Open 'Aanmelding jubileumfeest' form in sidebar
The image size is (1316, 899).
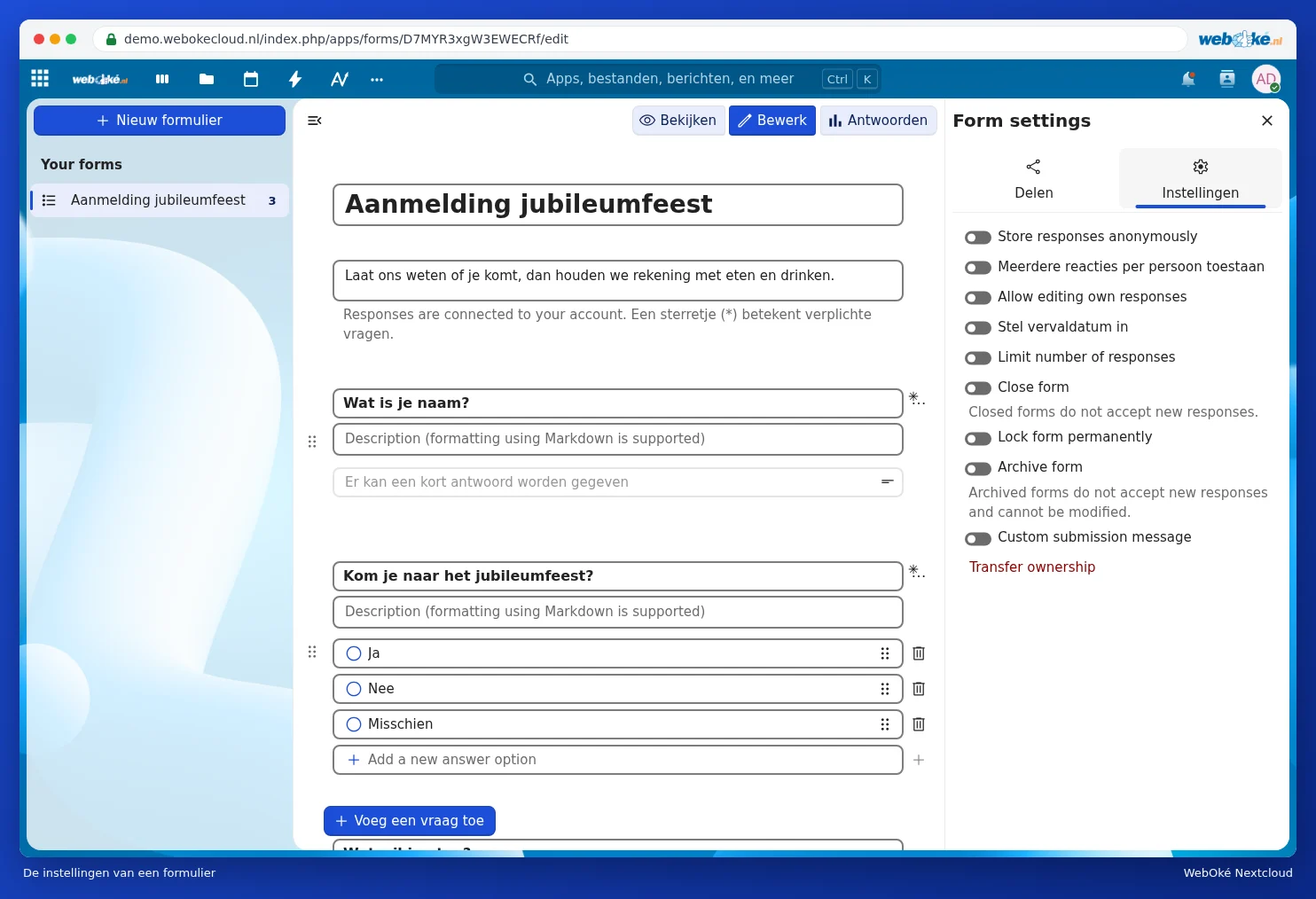[160, 200]
